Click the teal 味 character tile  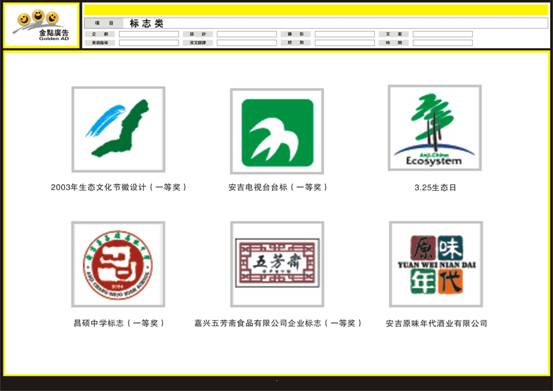450,248
